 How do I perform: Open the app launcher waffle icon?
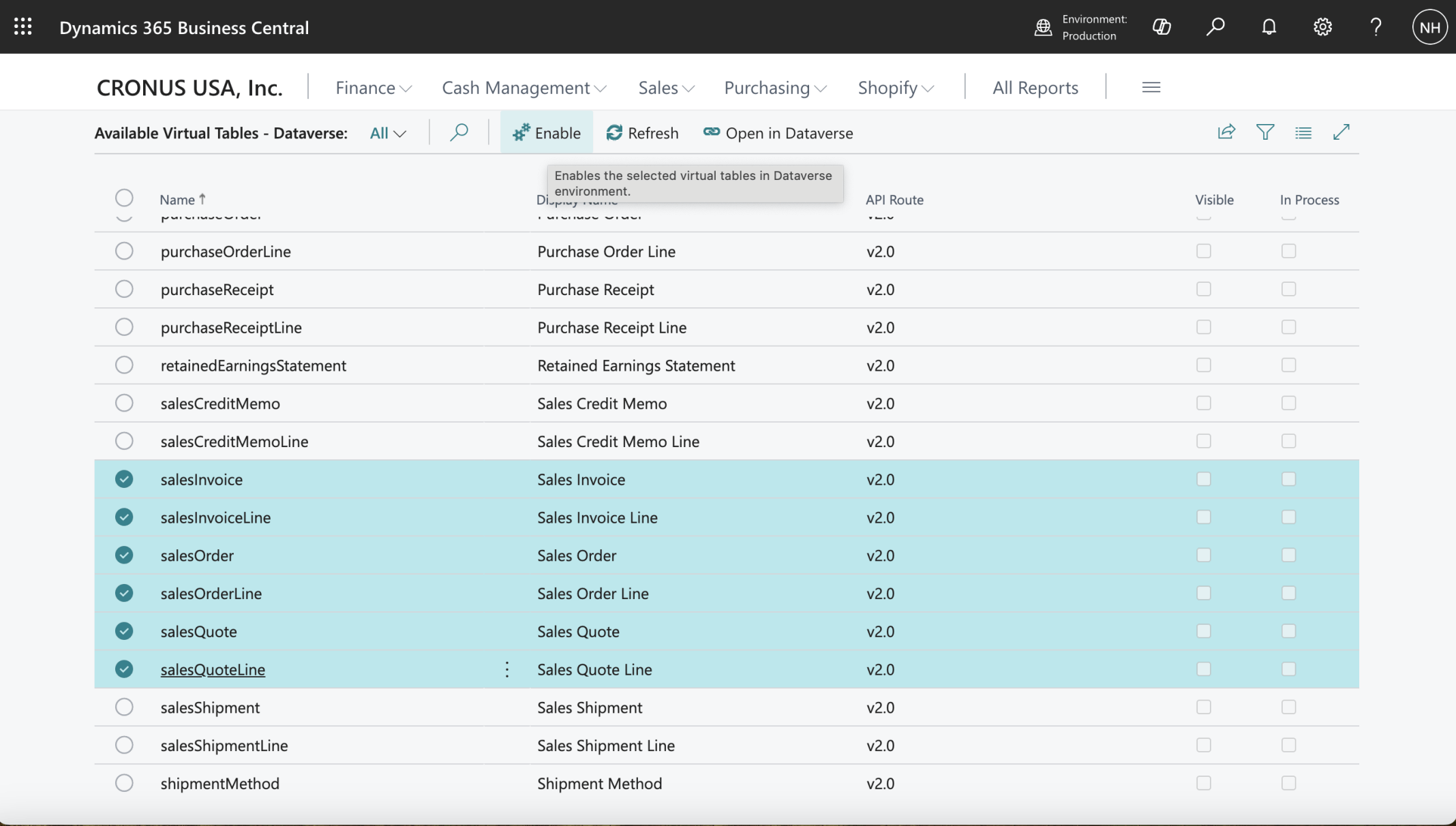[22, 27]
